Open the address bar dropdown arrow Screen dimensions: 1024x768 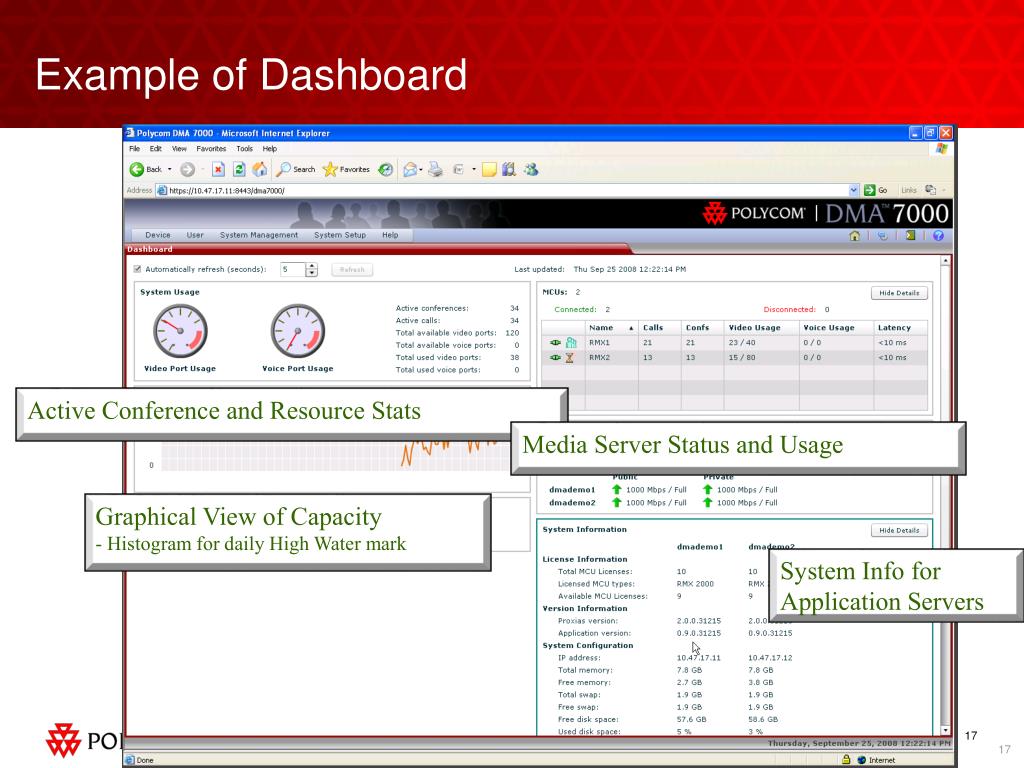point(854,190)
